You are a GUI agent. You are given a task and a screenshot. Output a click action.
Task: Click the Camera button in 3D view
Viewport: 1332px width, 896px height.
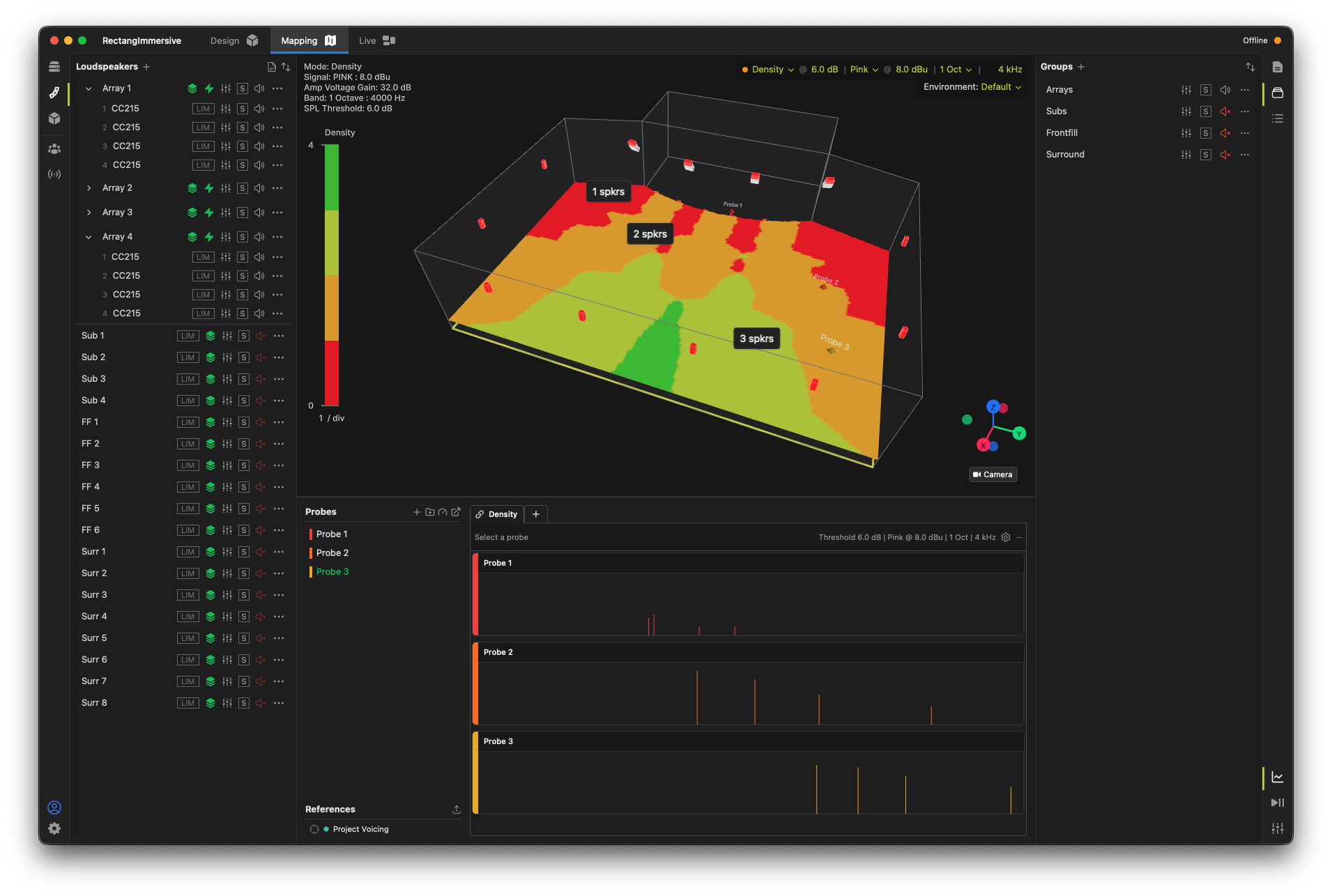(993, 474)
